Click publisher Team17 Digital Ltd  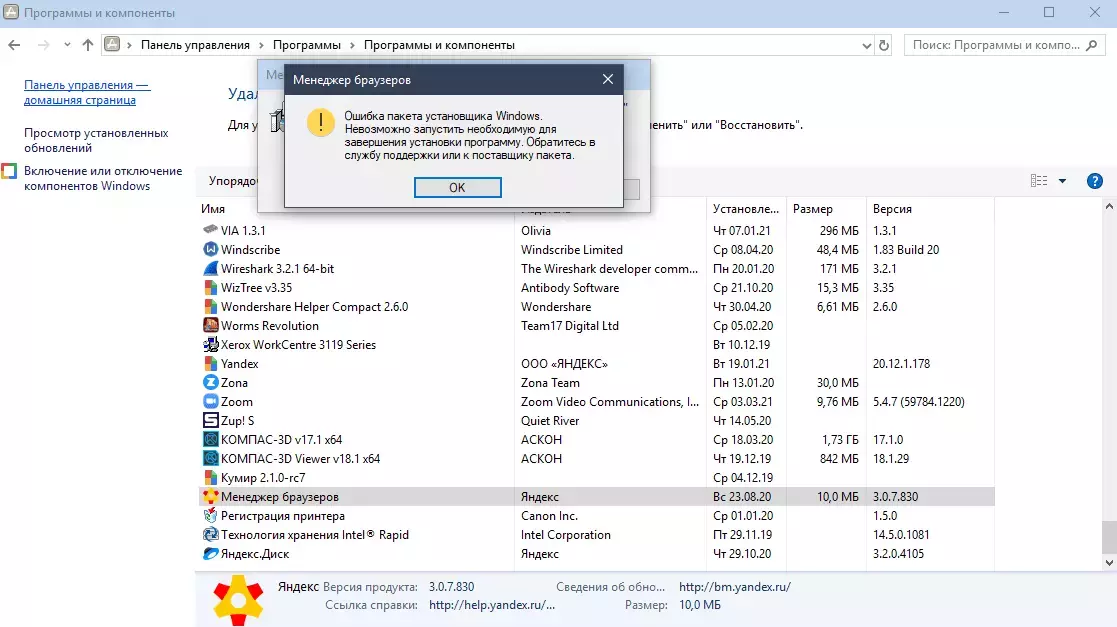(570, 326)
